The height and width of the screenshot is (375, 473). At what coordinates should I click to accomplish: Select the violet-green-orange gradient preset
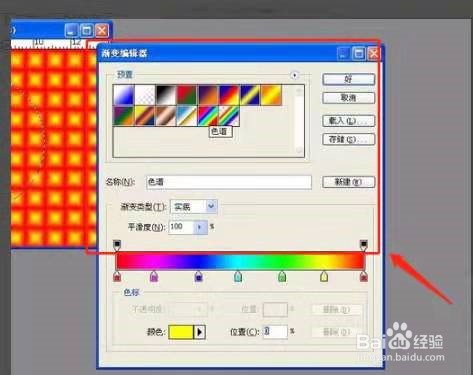pos(124,116)
